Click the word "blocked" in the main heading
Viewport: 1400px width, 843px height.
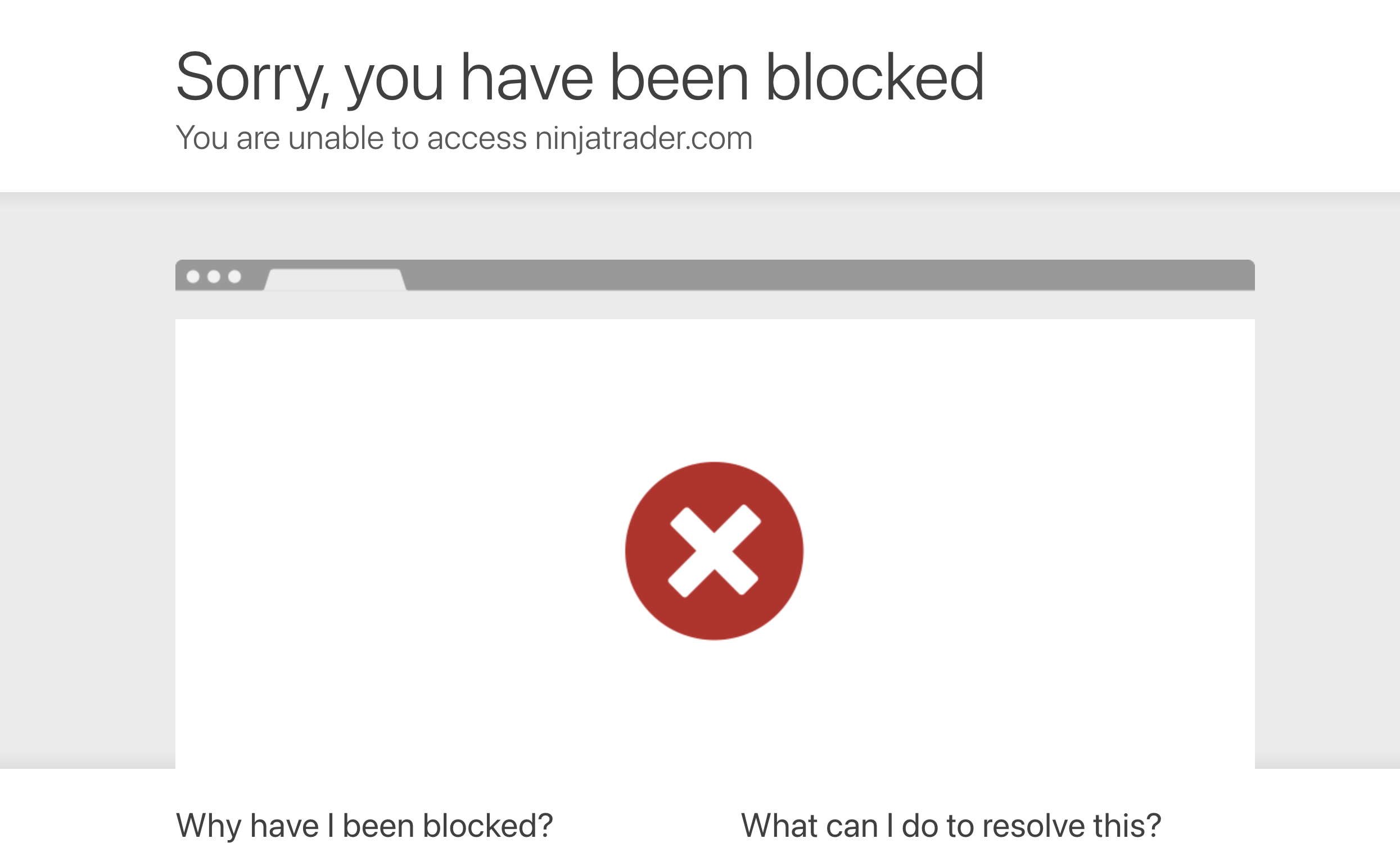[875, 77]
